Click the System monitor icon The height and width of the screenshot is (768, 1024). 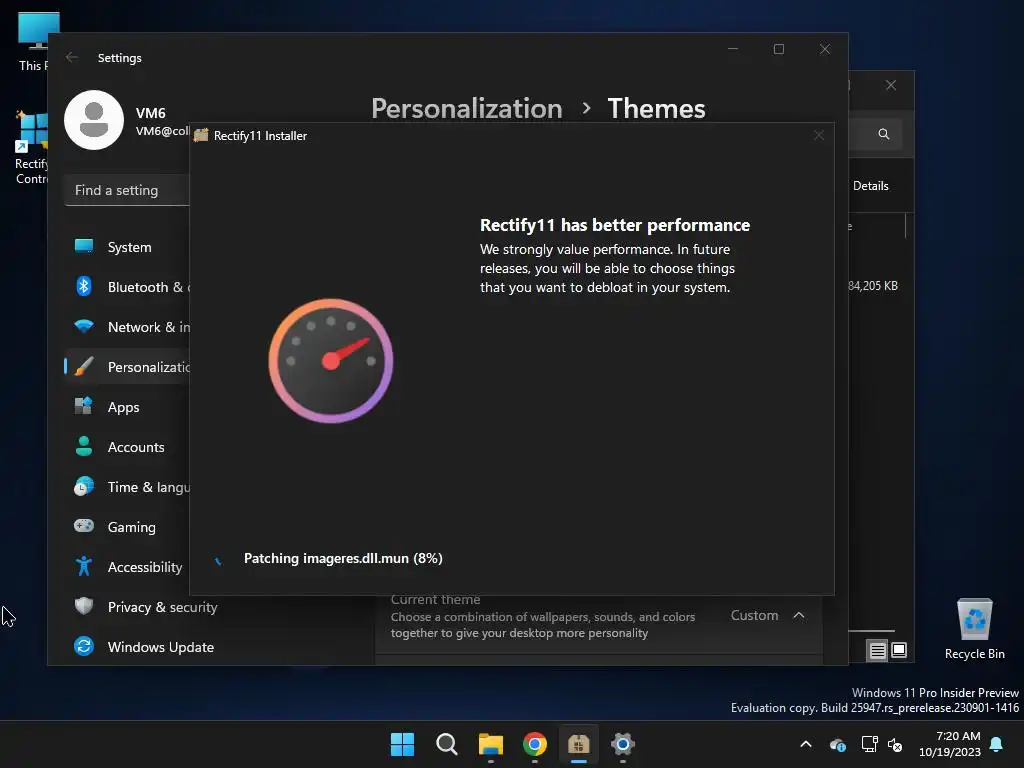[x=84, y=246]
